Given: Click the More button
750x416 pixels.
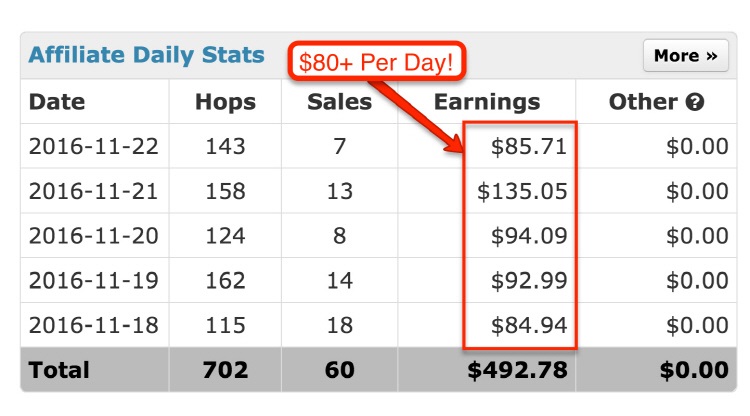Looking at the screenshot, I should [685, 55].
